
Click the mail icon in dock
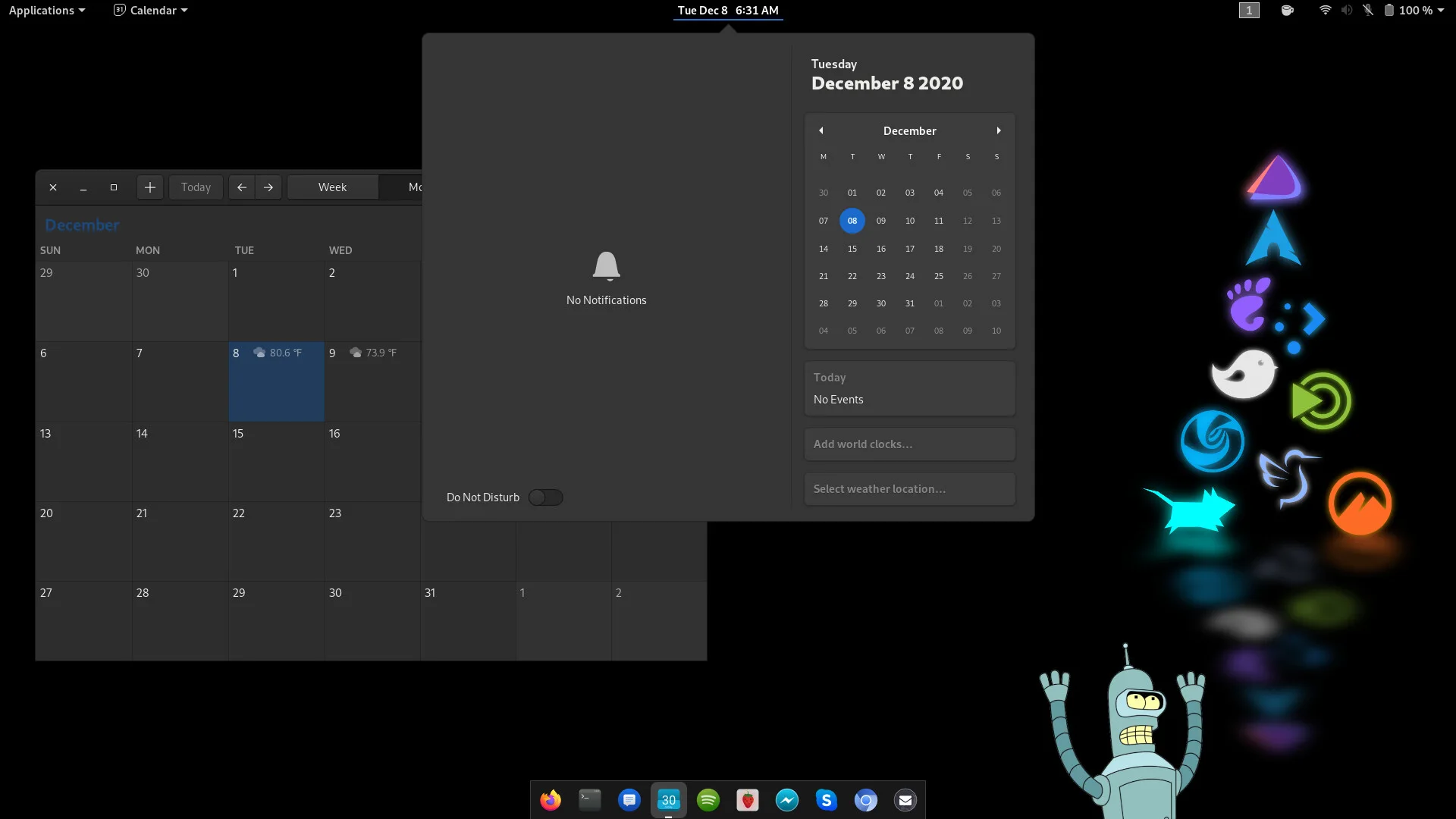tap(905, 800)
